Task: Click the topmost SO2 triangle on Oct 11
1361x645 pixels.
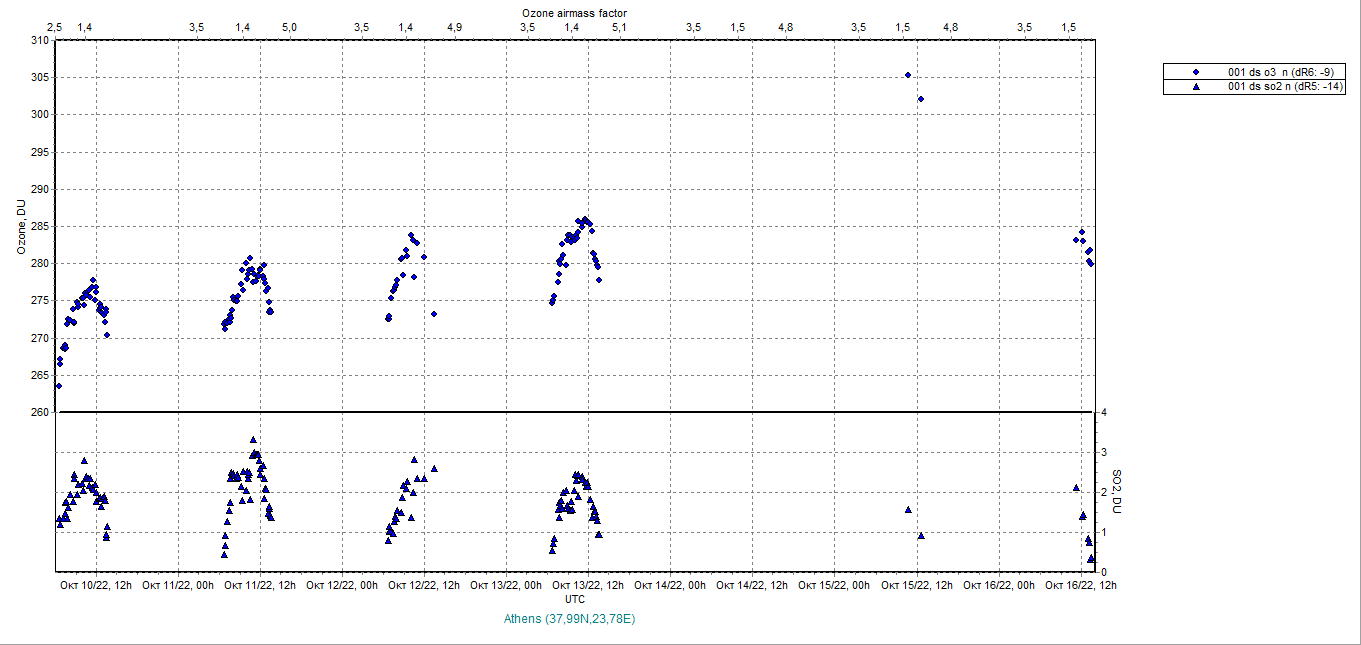Action: pos(254,440)
